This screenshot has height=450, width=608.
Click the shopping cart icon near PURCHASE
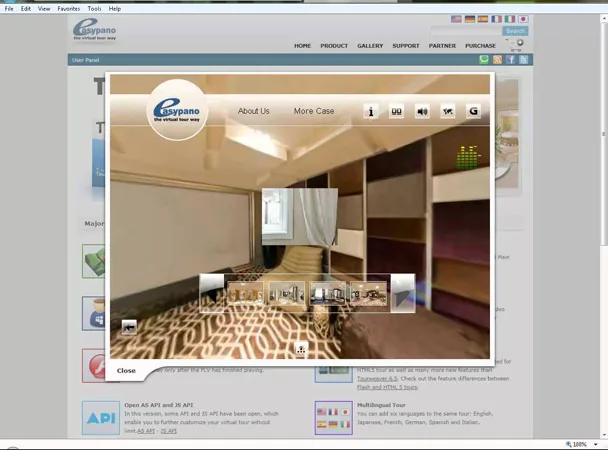516,45
